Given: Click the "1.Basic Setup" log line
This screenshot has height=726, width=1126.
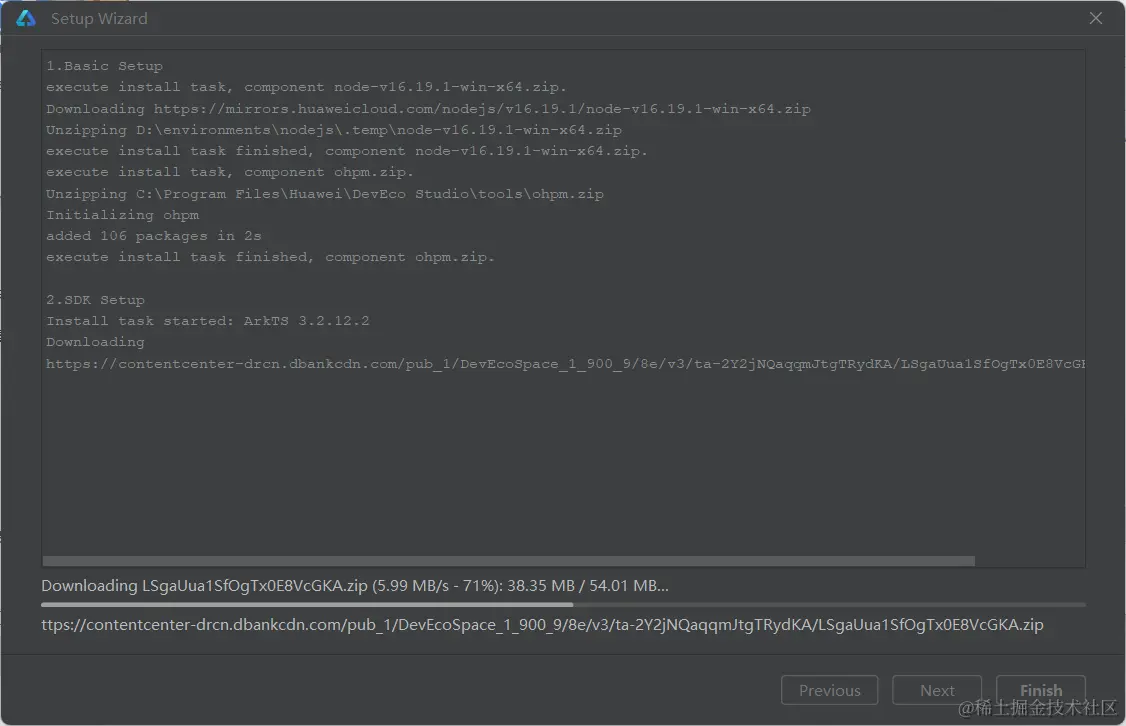Looking at the screenshot, I should tap(104, 66).
